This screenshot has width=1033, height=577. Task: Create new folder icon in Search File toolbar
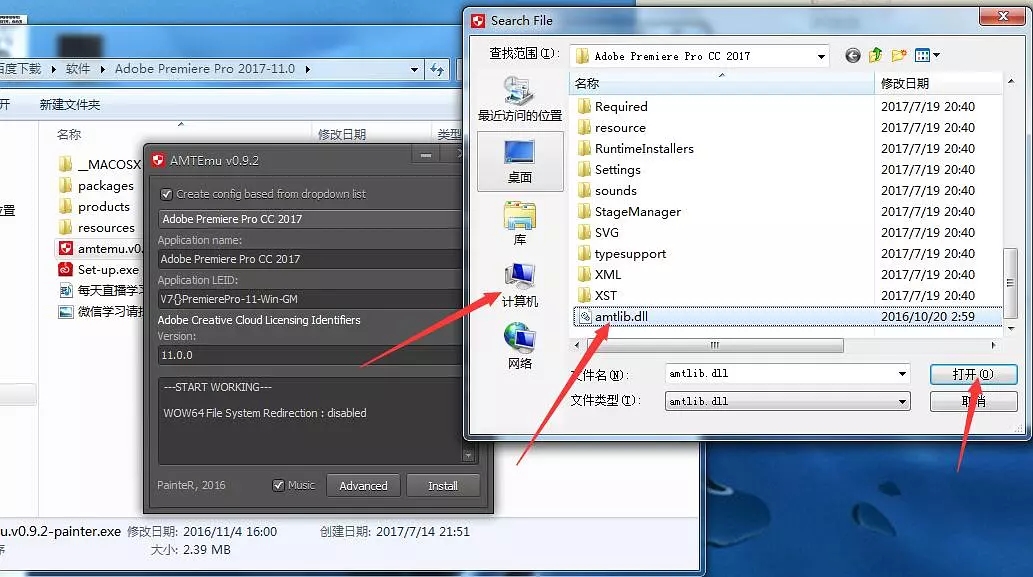(899, 56)
